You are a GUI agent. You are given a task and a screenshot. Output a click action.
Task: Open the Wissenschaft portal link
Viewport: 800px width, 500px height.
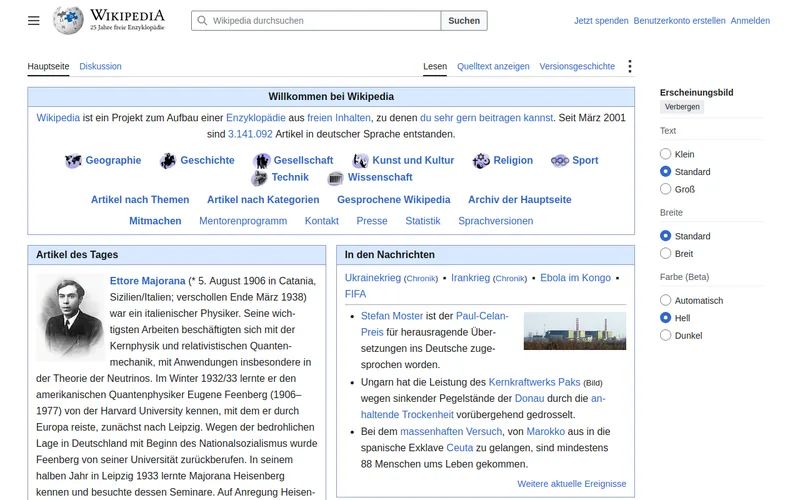[380, 177]
